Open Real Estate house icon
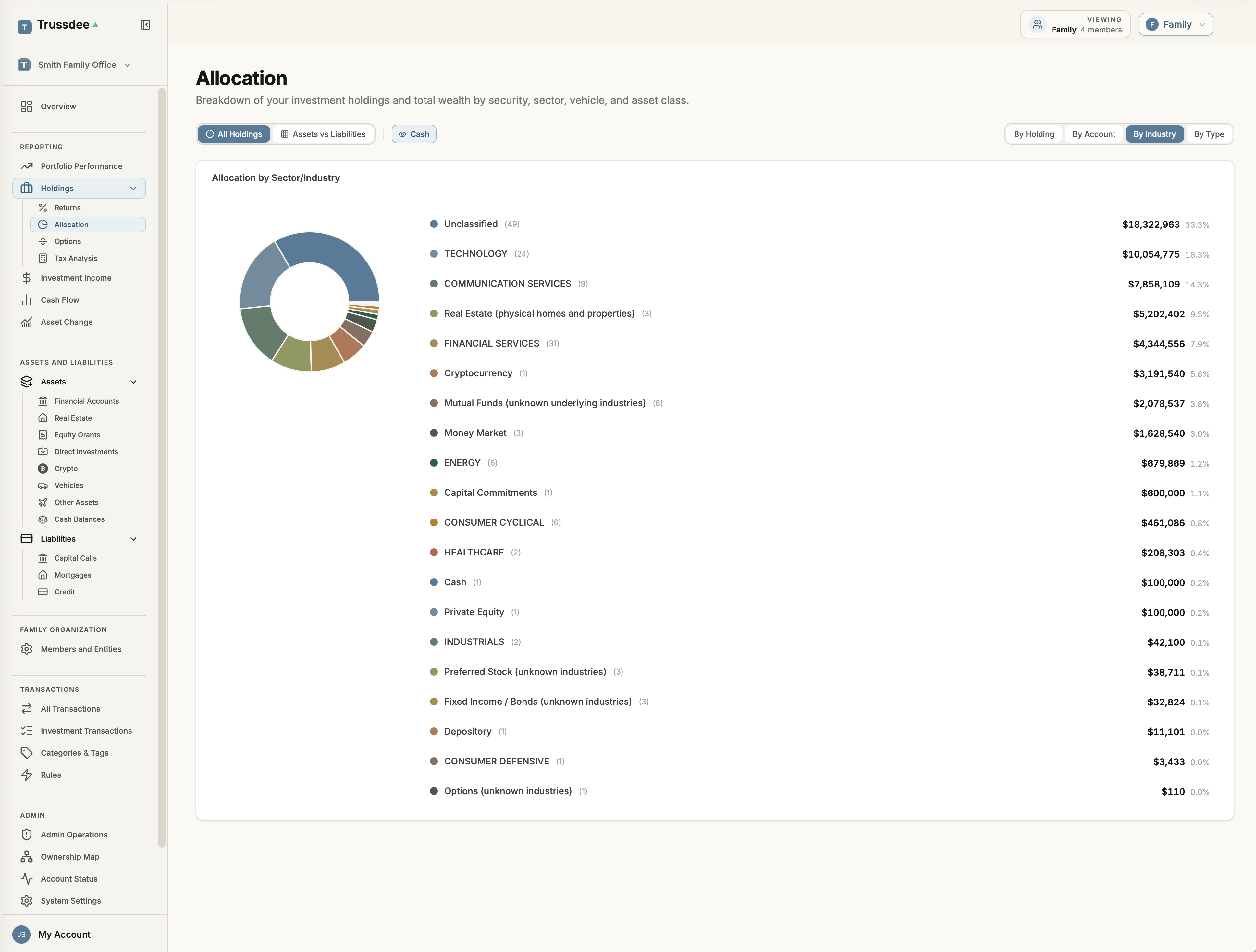Viewport: 1256px width, 952px height. pyautogui.click(x=43, y=418)
